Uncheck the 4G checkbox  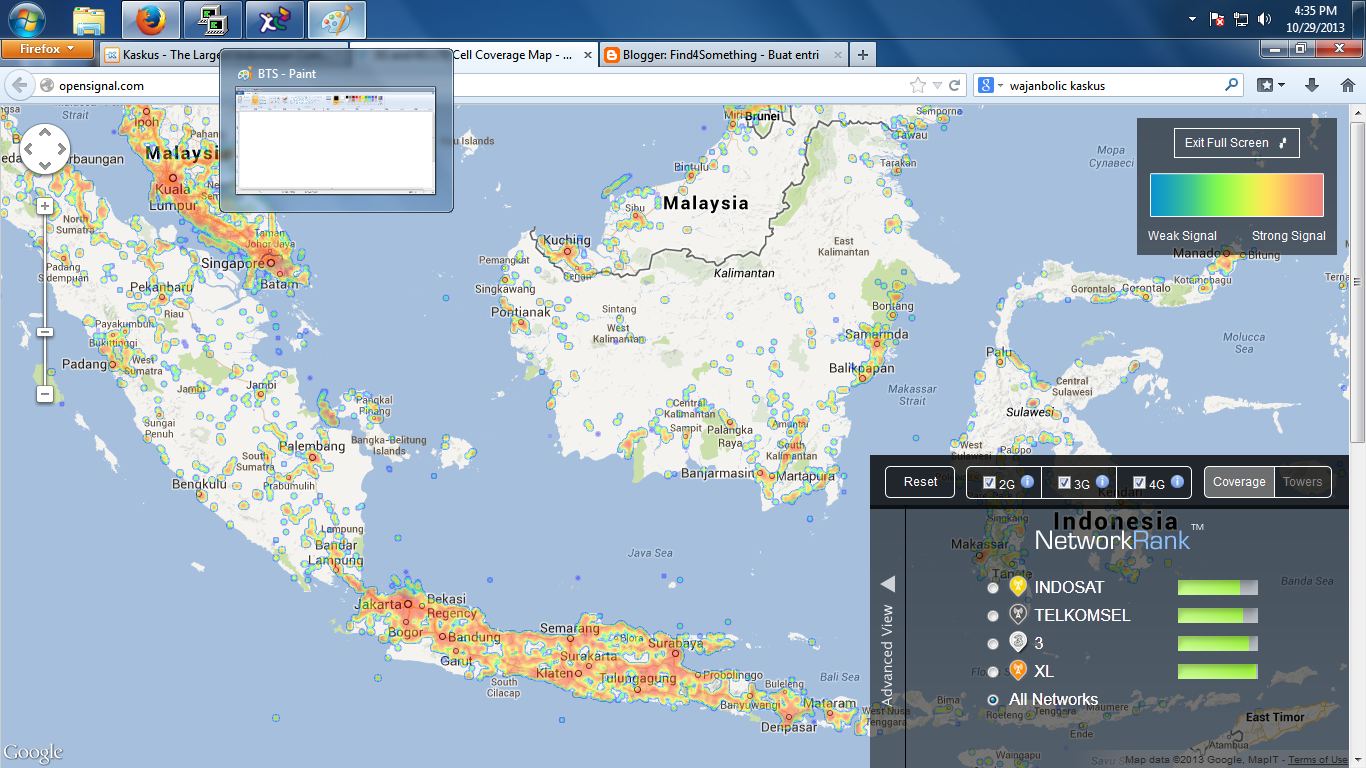coord(1139,483)
